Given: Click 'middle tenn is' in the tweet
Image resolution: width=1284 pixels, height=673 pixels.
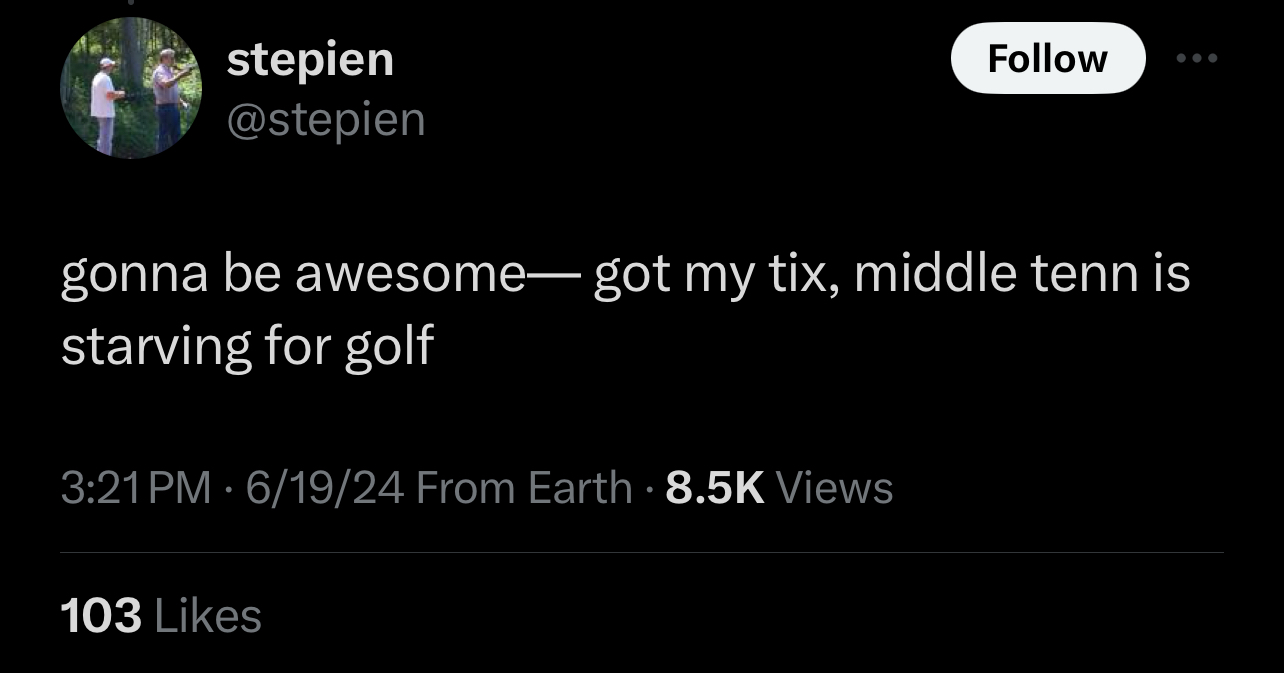Looking at the screenshot, I should (x=1022, y=274).
